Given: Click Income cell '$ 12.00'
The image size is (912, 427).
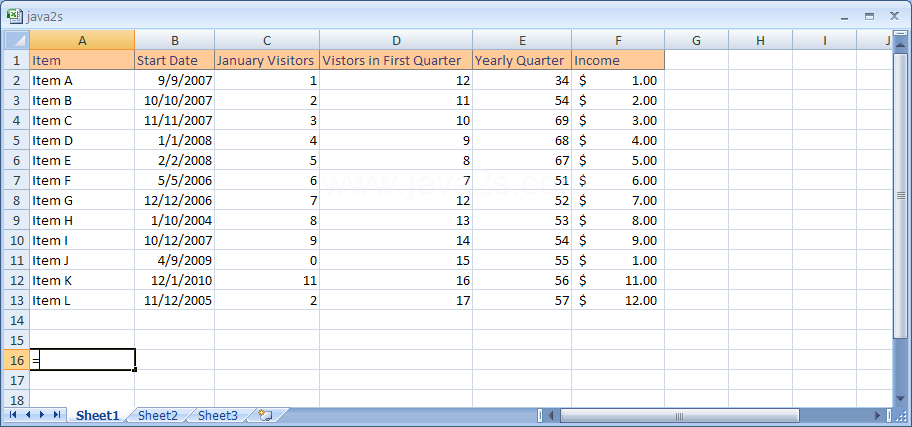Looking at the screenshot, I should [618, 300].
